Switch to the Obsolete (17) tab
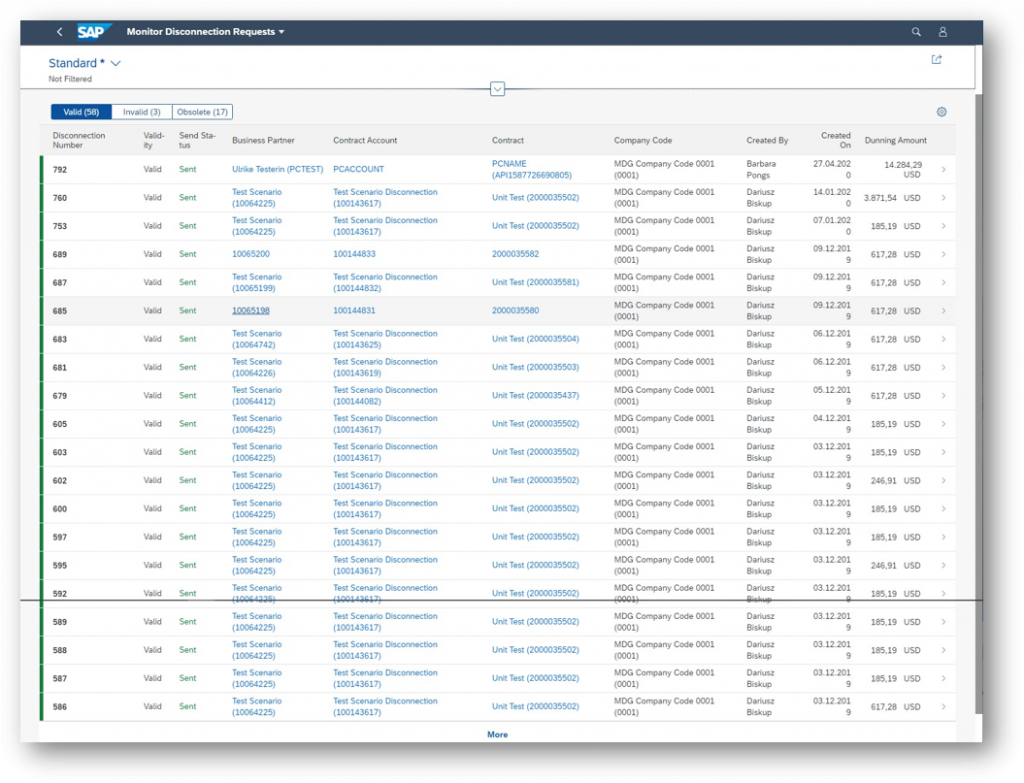The height and width of the screenshot is (783, 1024). [202, 112]
